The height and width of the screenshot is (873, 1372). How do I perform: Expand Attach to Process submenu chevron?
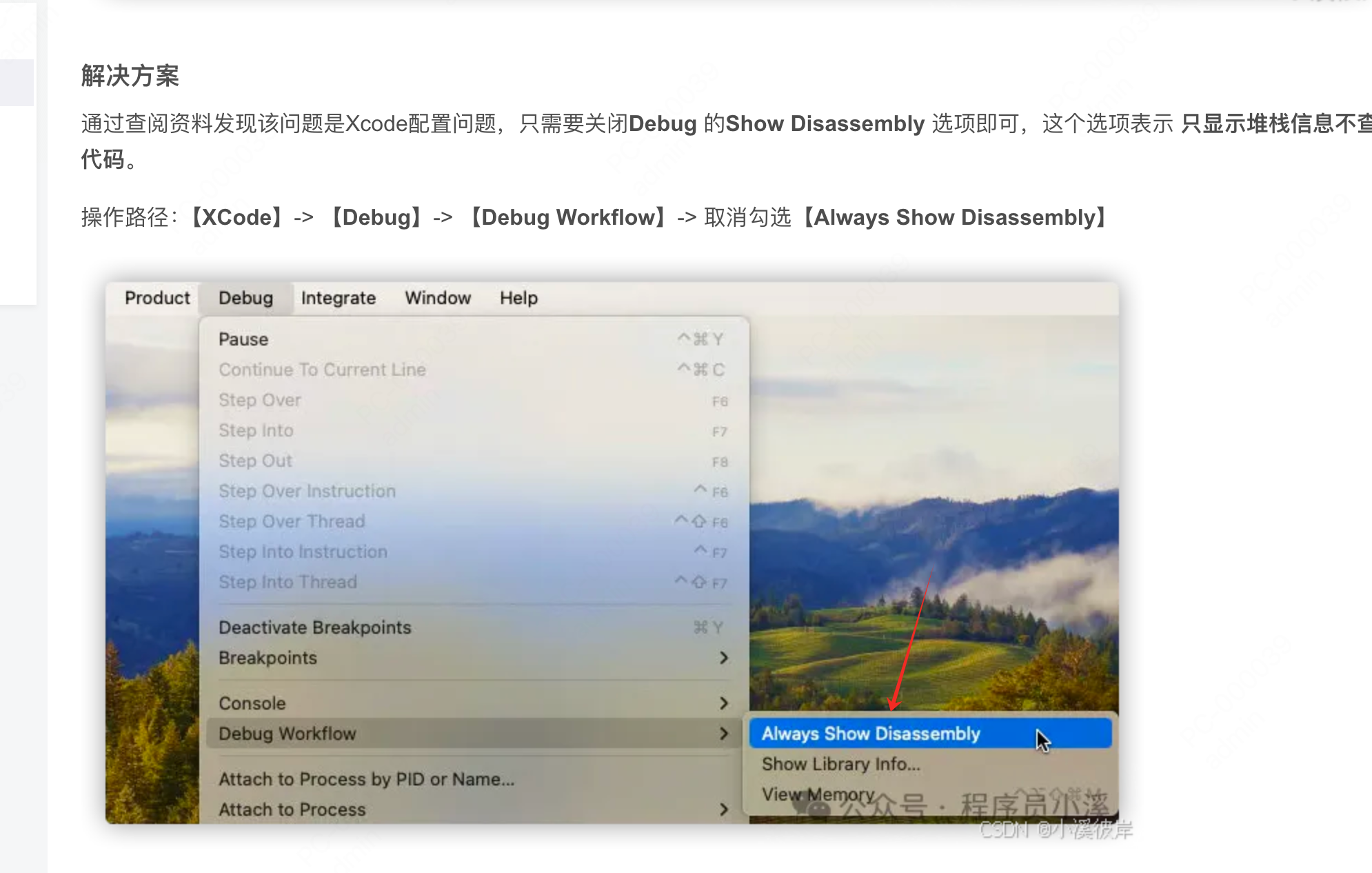click(x=723, y=810)
